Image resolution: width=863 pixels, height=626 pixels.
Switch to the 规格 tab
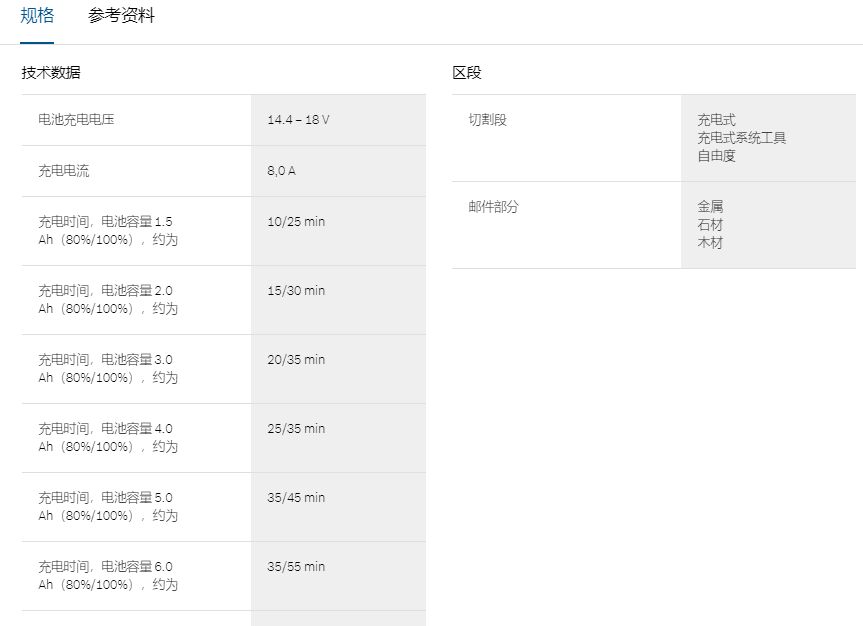coord(37,16)
